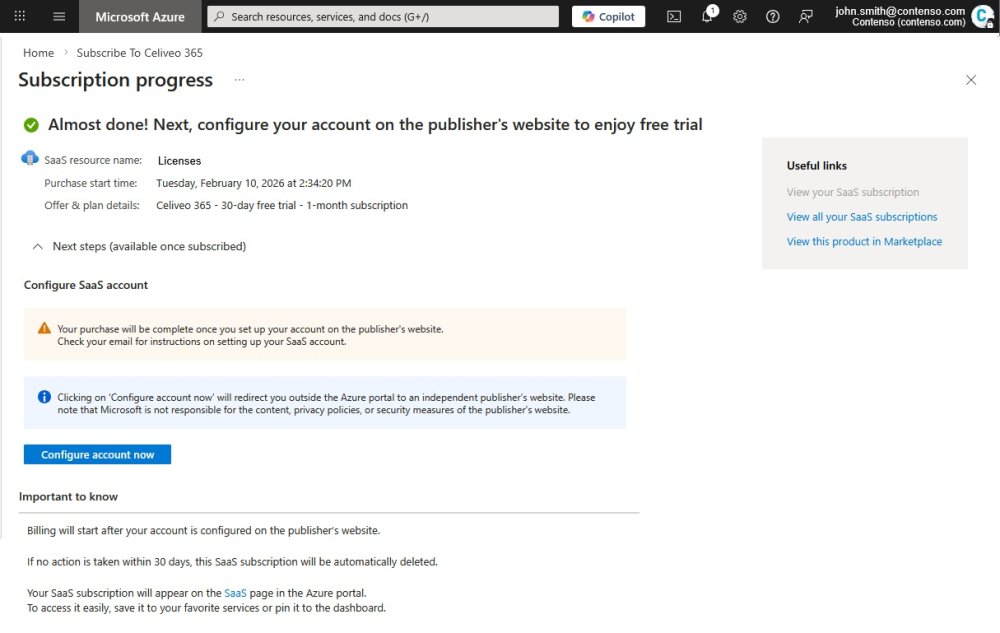Click the SaaS resource cloud icon
Screen dimensions: 1000x633
coord(30,158)
